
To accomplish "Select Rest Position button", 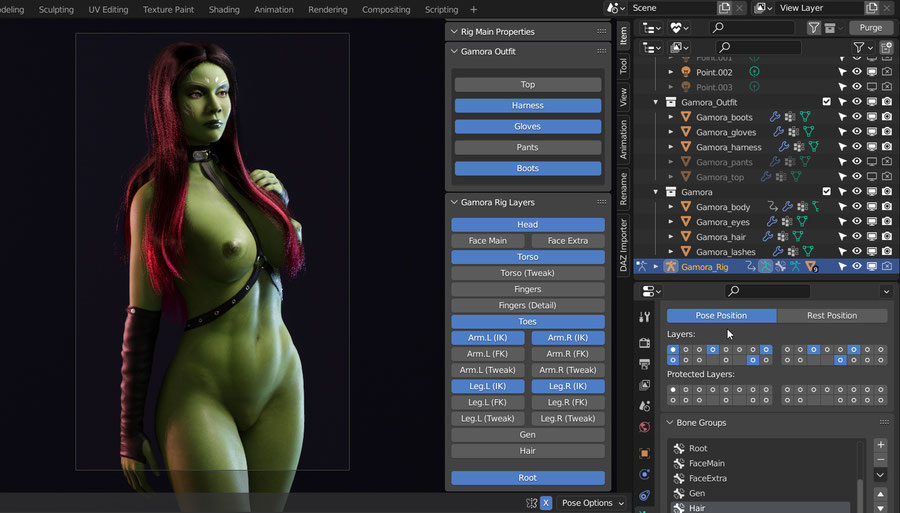I will pos(832,315).
